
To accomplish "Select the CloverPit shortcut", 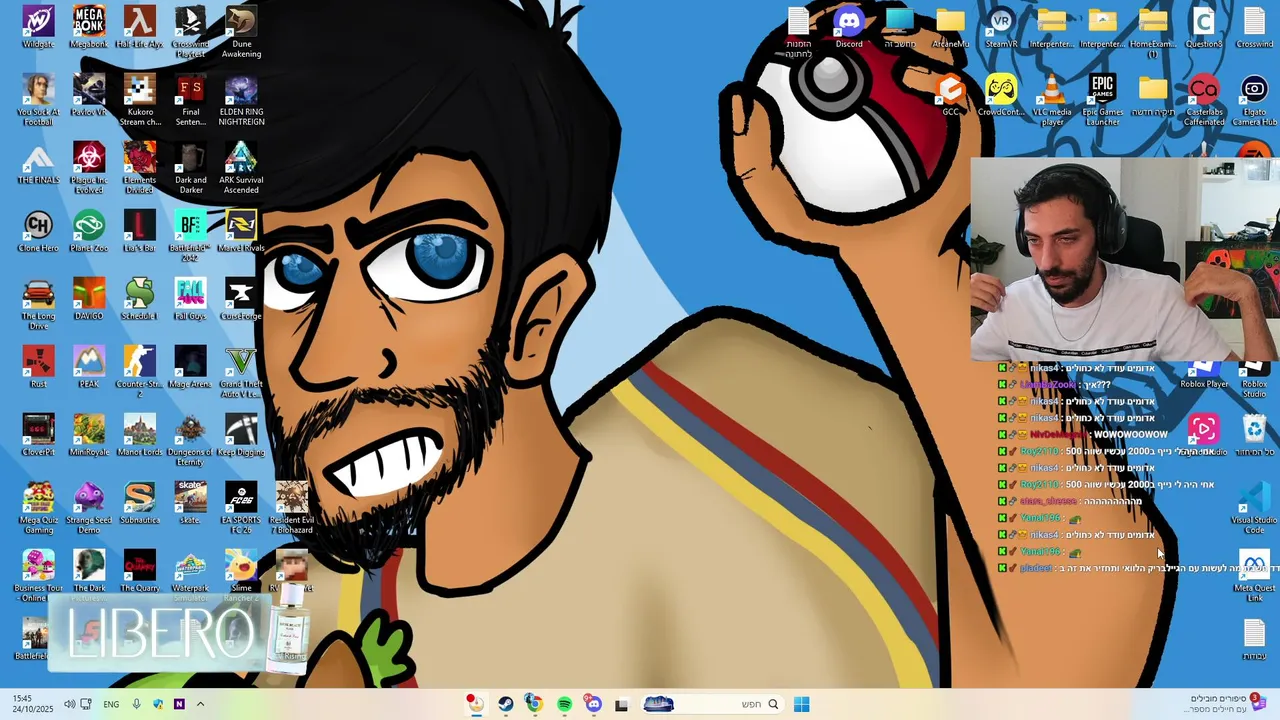I will (38, 435).
